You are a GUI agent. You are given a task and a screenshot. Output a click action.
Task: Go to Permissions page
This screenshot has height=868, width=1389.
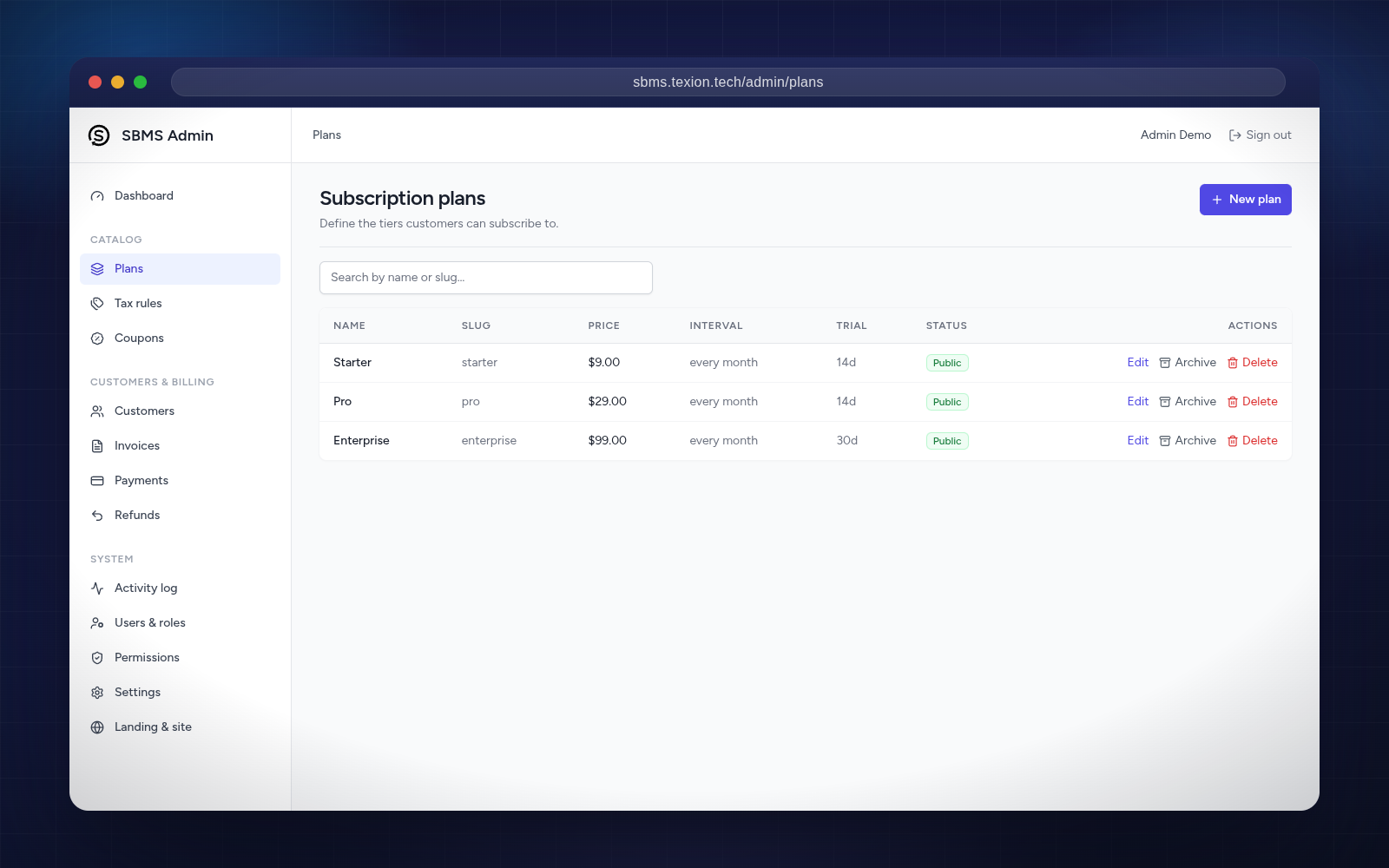coord(180,658)
